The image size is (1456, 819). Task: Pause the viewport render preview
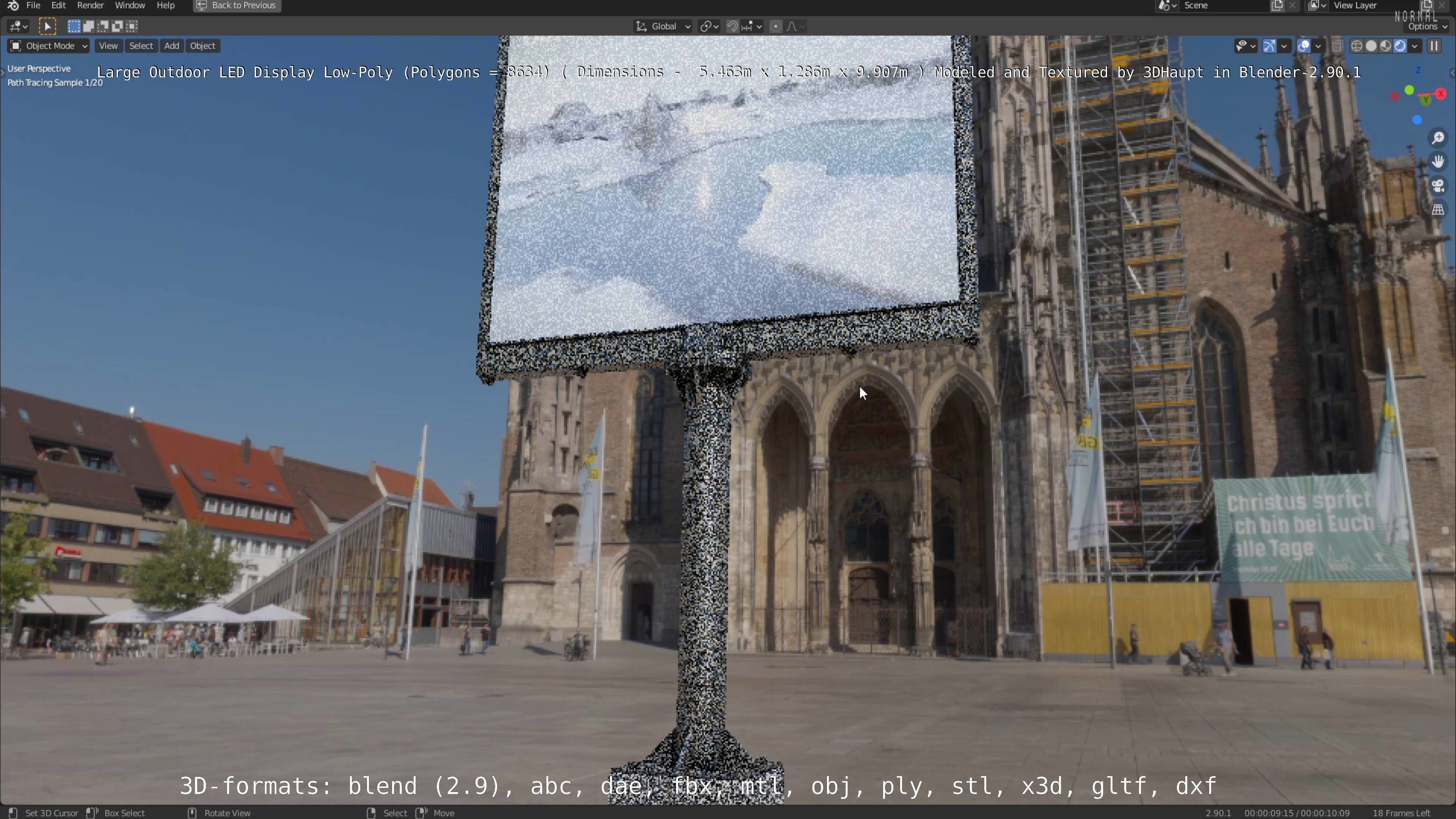[x=1434, y=46]
